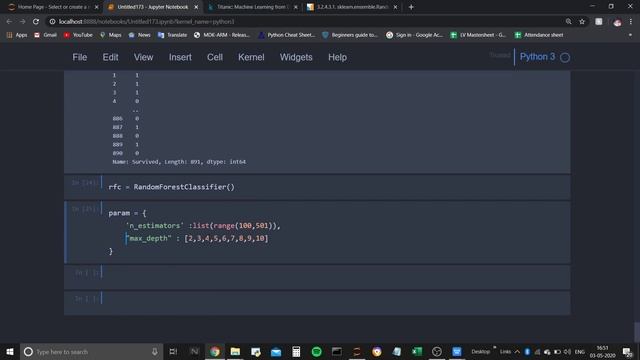The image size is (640, 360).
Task: Open the Insert menu
Action: point(180,57)
